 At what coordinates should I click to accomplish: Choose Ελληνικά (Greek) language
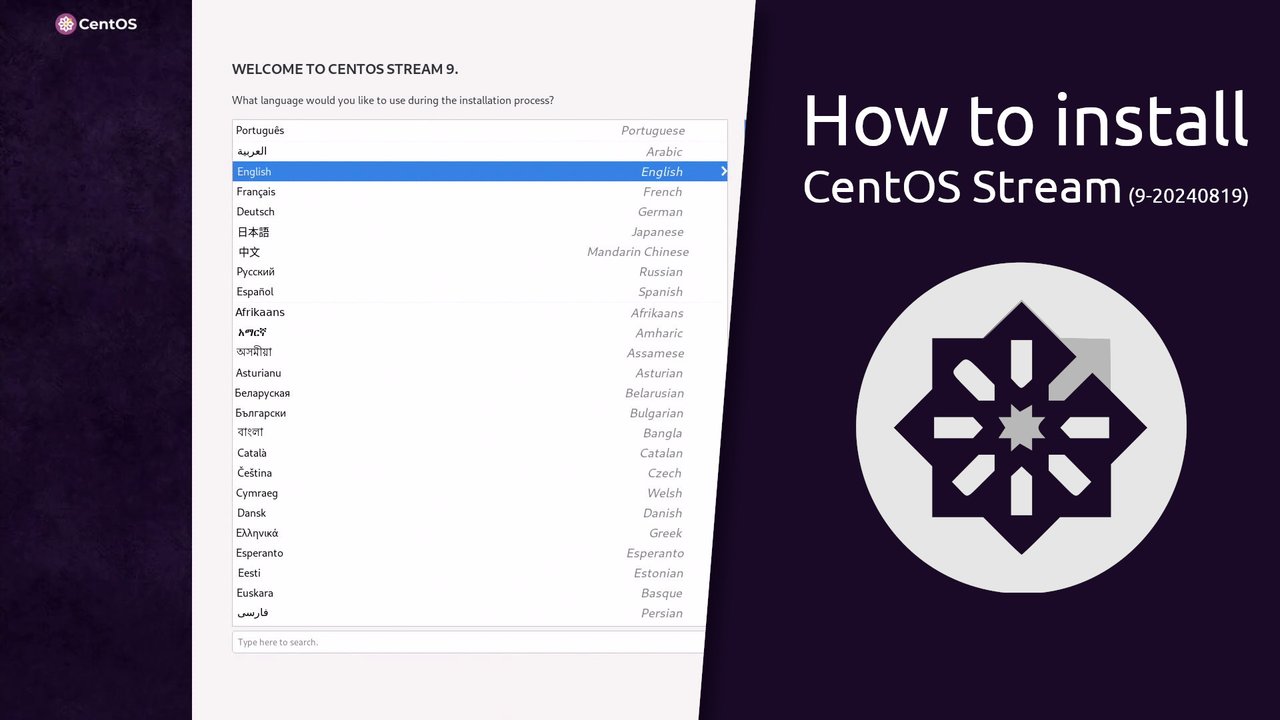click(470, 533)
